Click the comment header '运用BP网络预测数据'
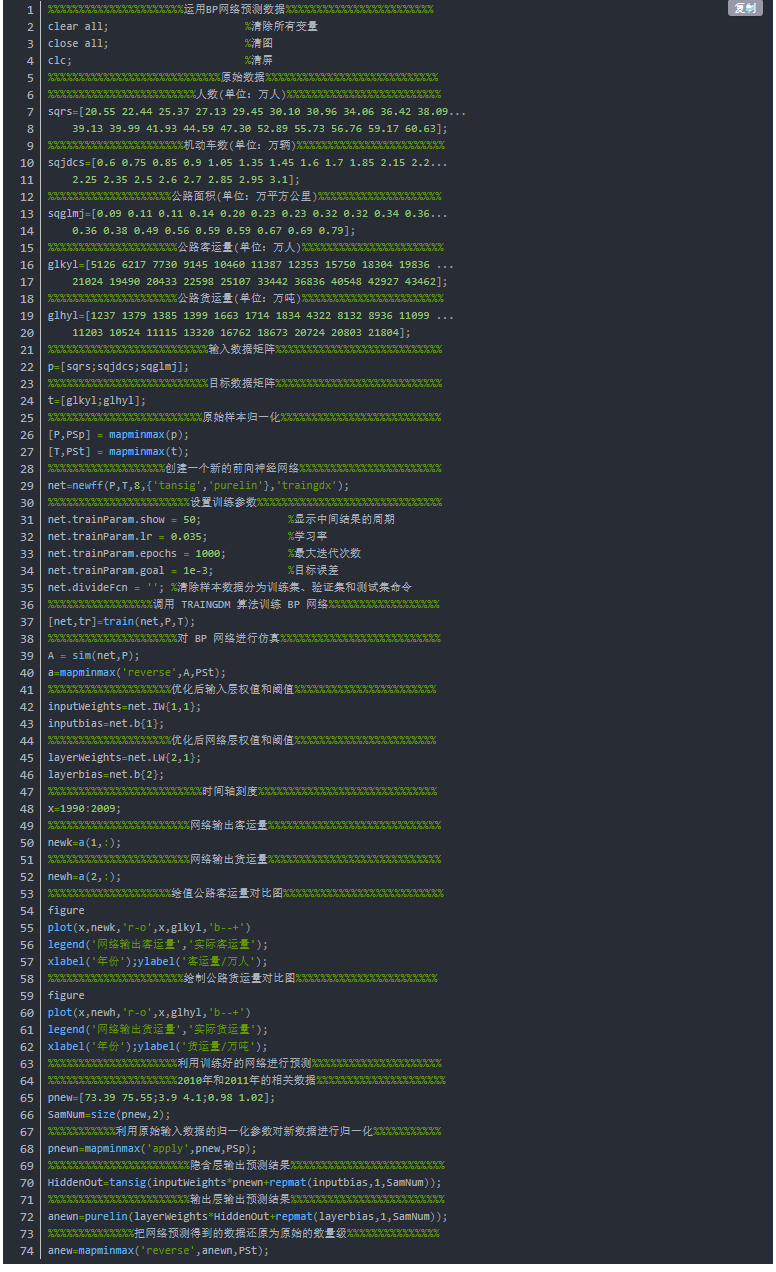Screen dimensions: 776x1272 (235, 9)
